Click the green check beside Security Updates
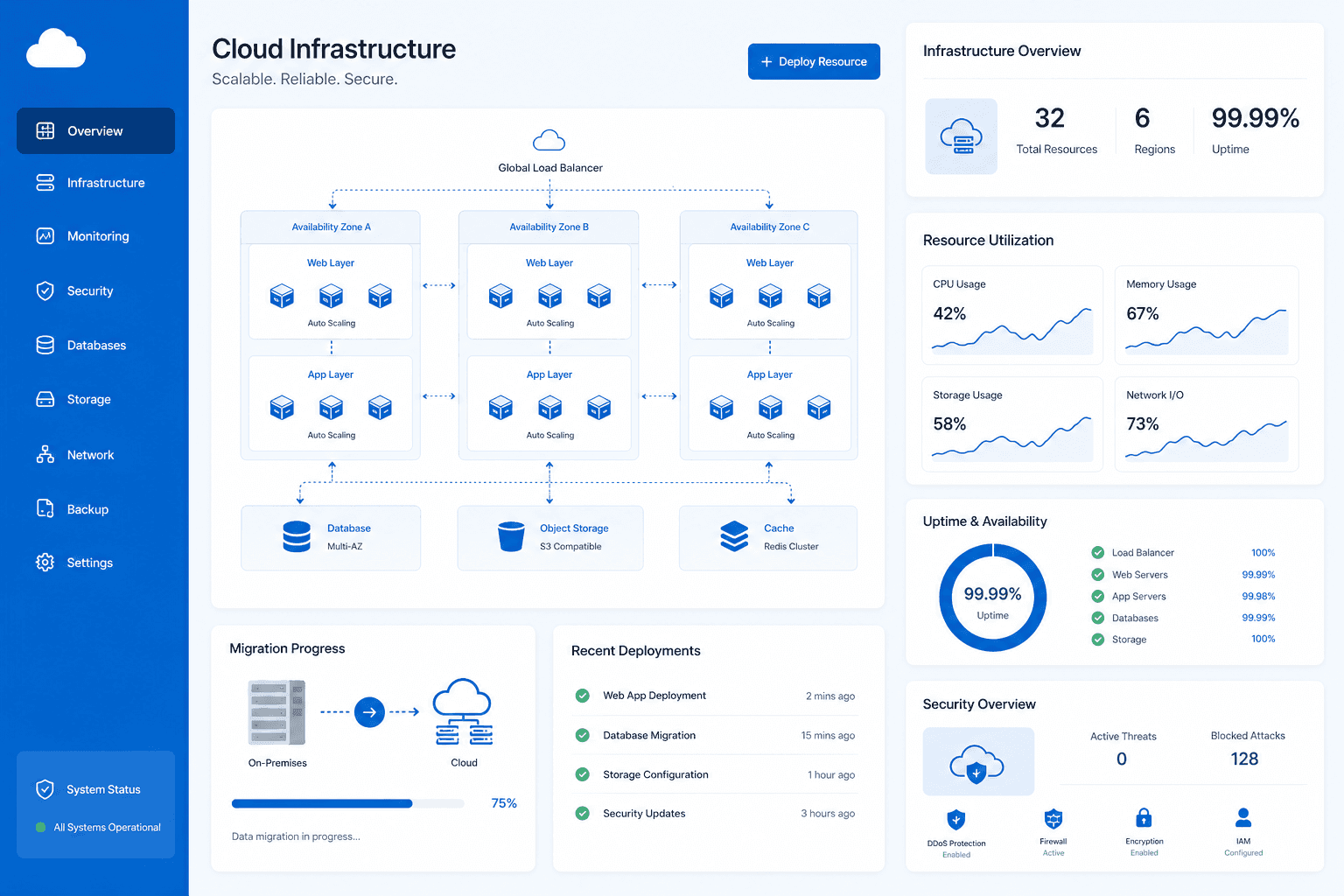 coord(582,813)
